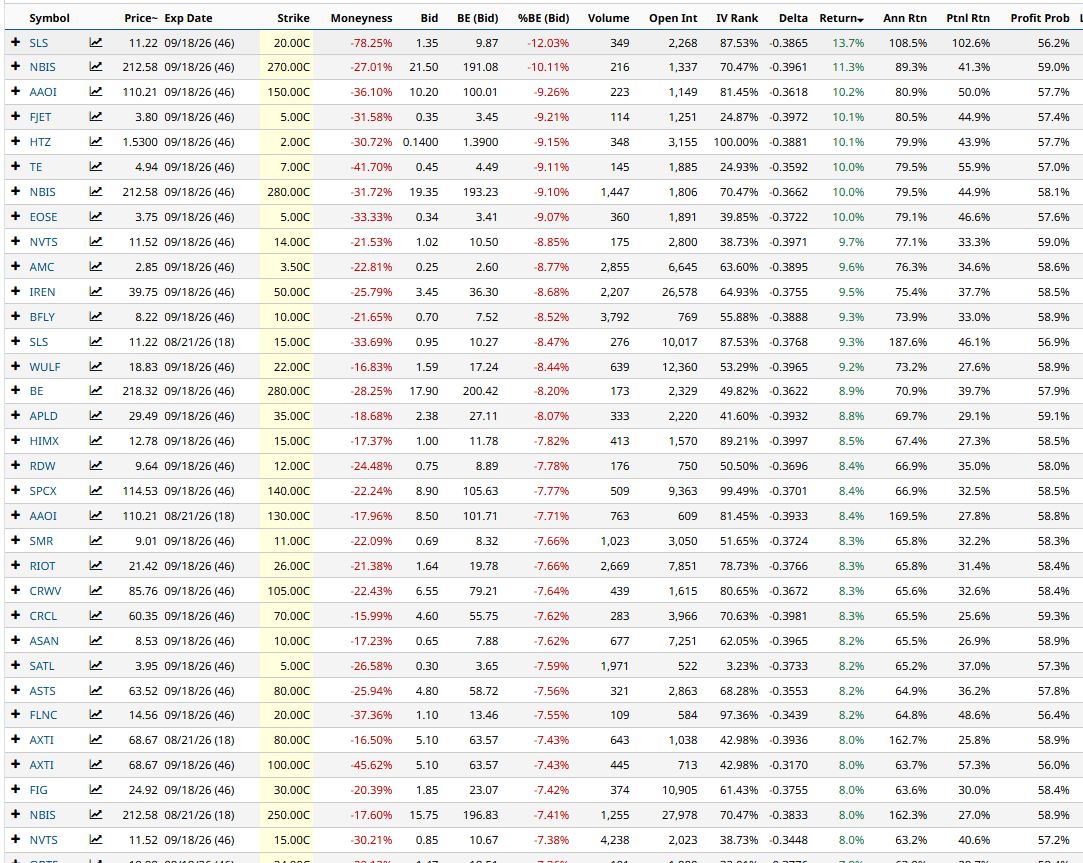Expand the AXTI 100.00C row with plus
The image size is (1083, 863).
point(16,764)
